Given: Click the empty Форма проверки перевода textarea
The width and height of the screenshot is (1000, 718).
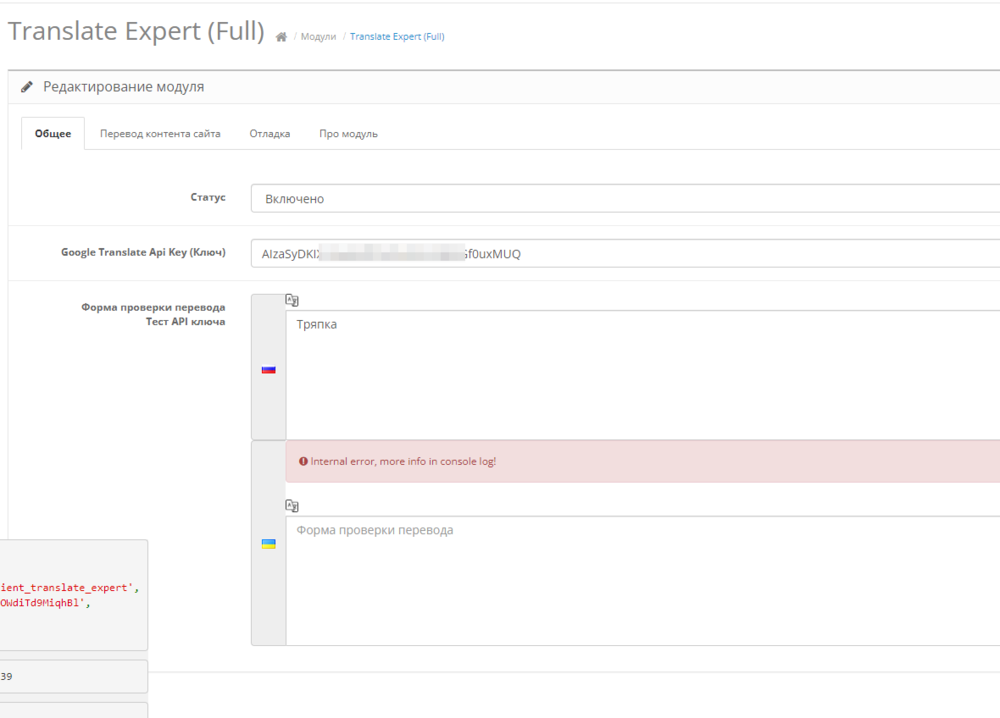Looking at the screenshot, I should (x=642, y=580).
